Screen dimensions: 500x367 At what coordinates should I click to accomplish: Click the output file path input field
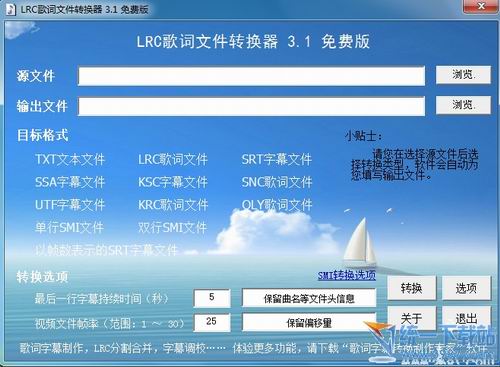tap(251, 106)
